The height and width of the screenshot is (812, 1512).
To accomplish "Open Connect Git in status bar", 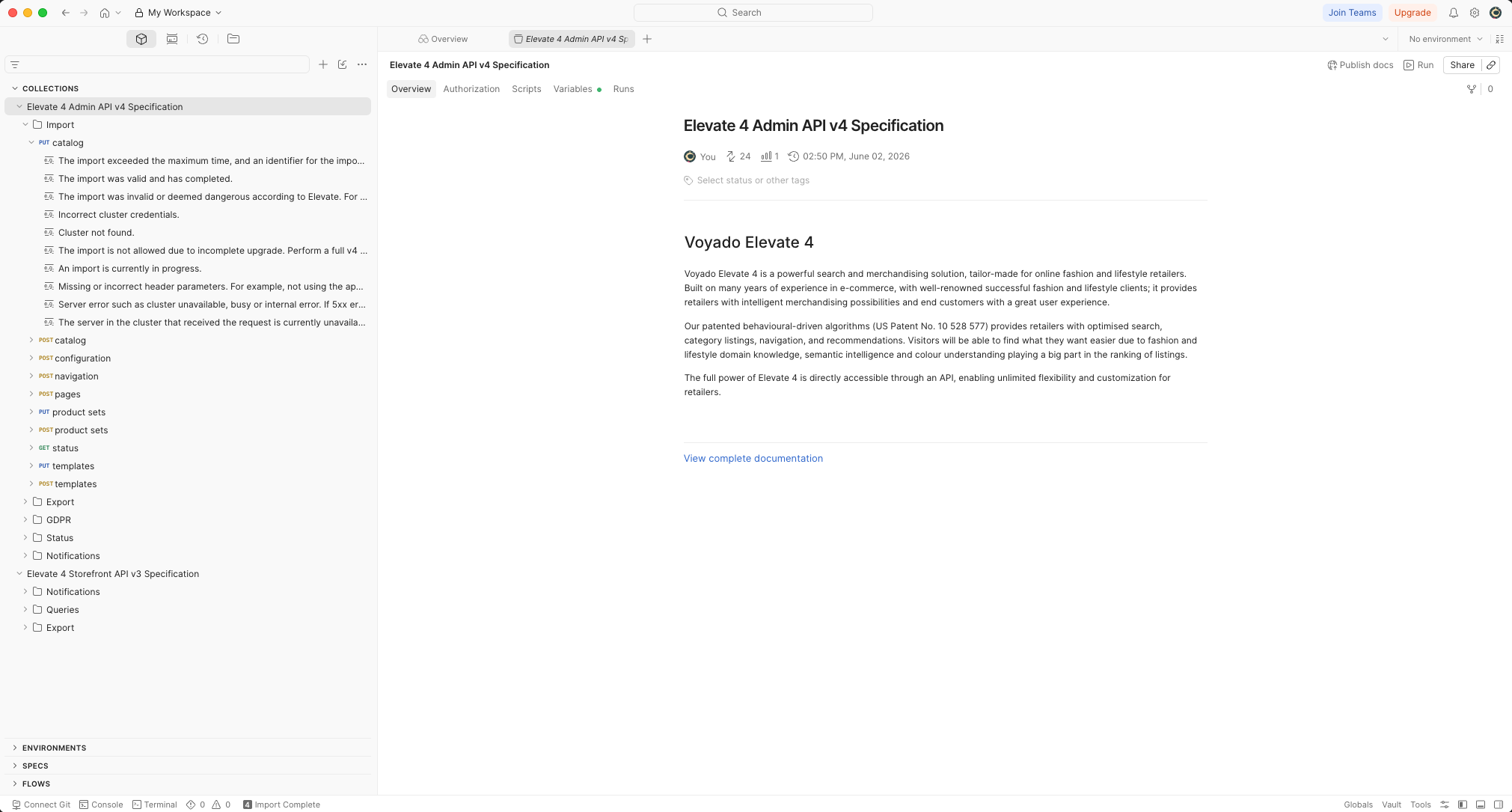I will [x=41, y=805].
